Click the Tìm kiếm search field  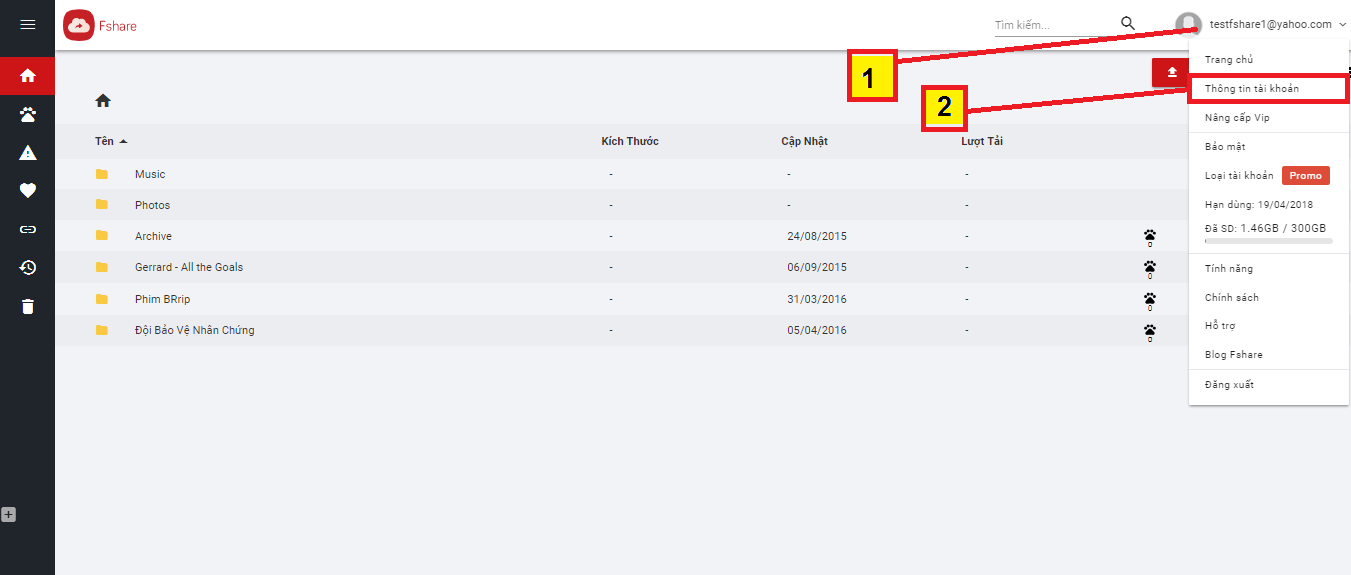1050,25
